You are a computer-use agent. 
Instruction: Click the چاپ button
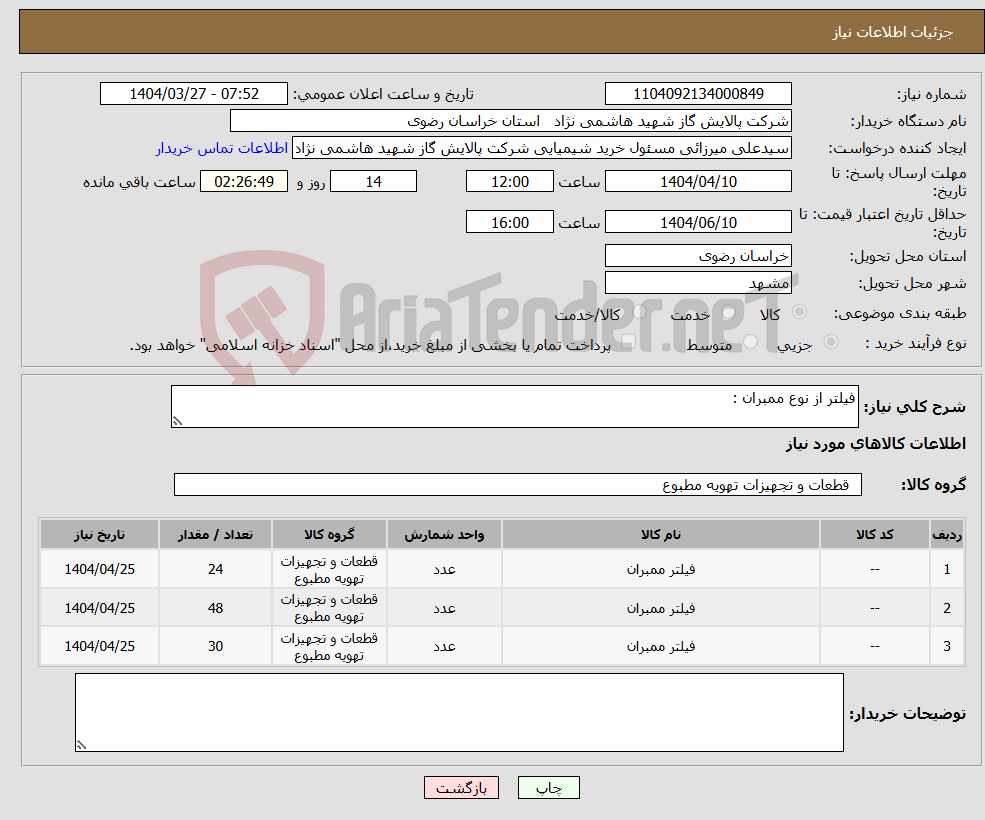pyautogui.click(x=548, y=787)
